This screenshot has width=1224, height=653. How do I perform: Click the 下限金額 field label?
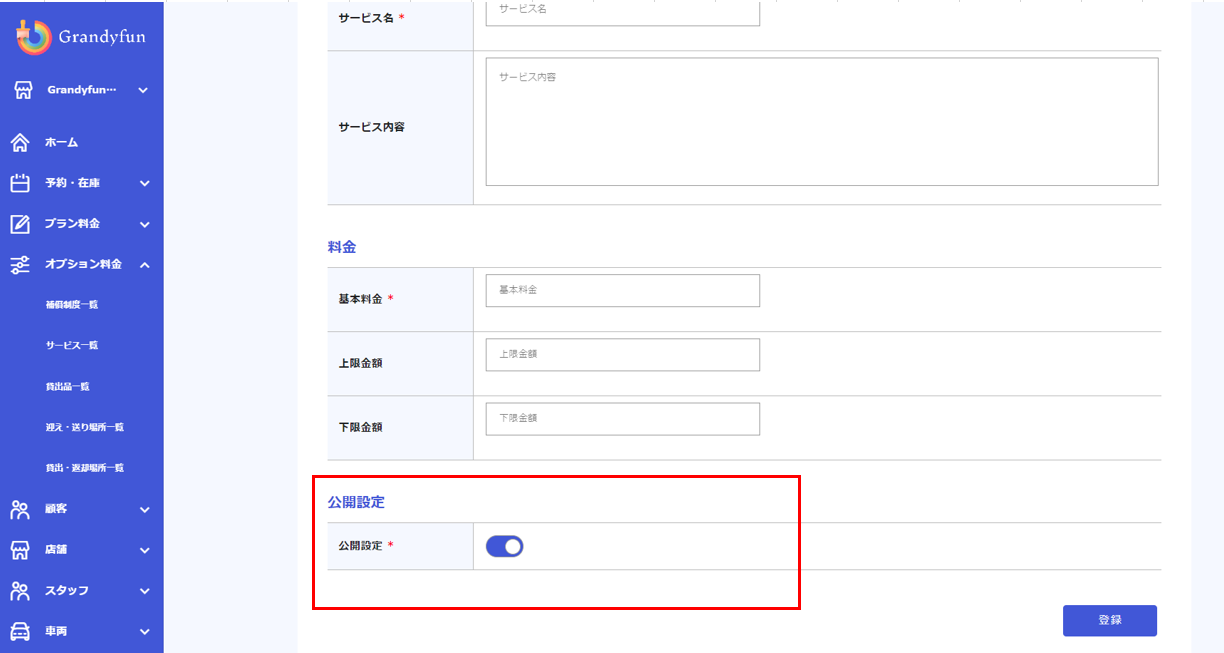tap(360, 427)
